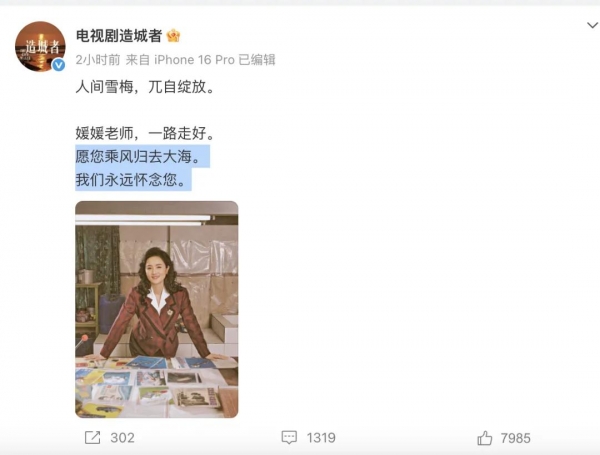The height and width of the screenshot is (455, 600).
Task: Open the comment bubble icon
Action: pos(289,437)
